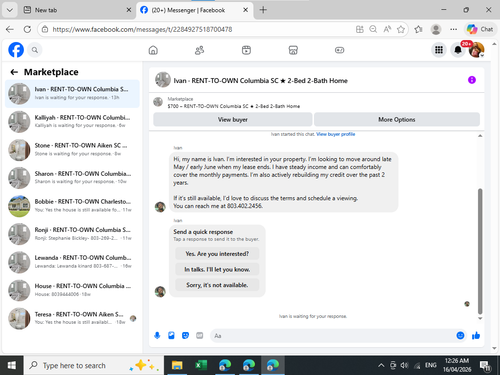Choose a sticker from the sticker icon

(185, 335)
